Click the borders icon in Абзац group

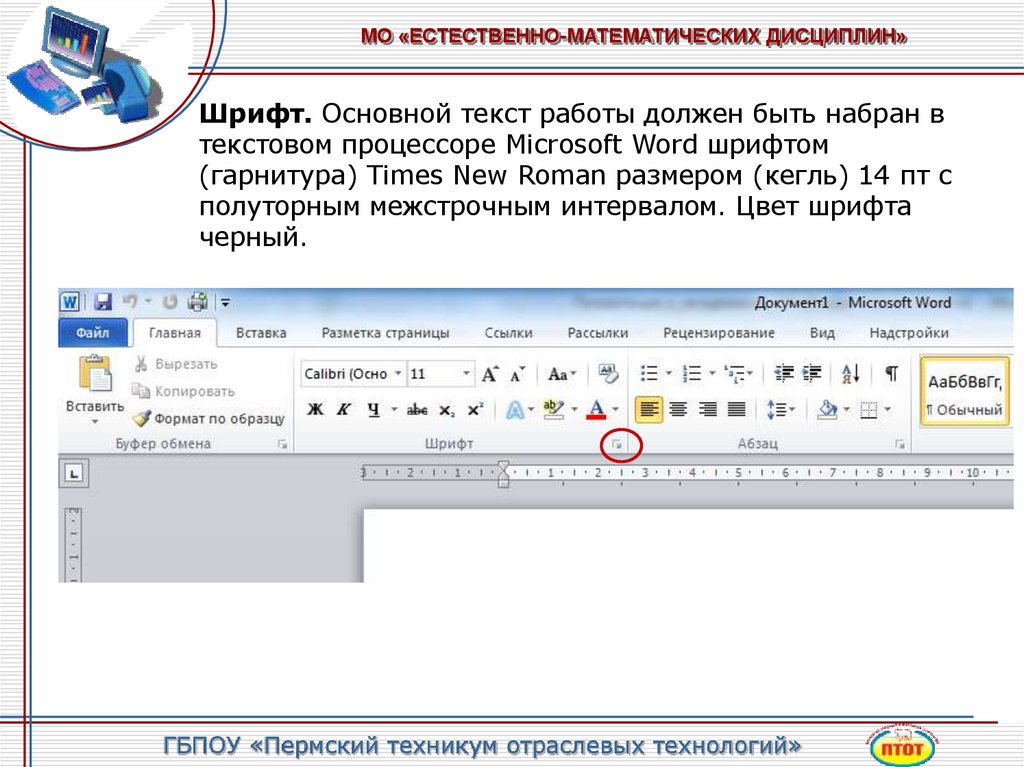pos(869,410)
